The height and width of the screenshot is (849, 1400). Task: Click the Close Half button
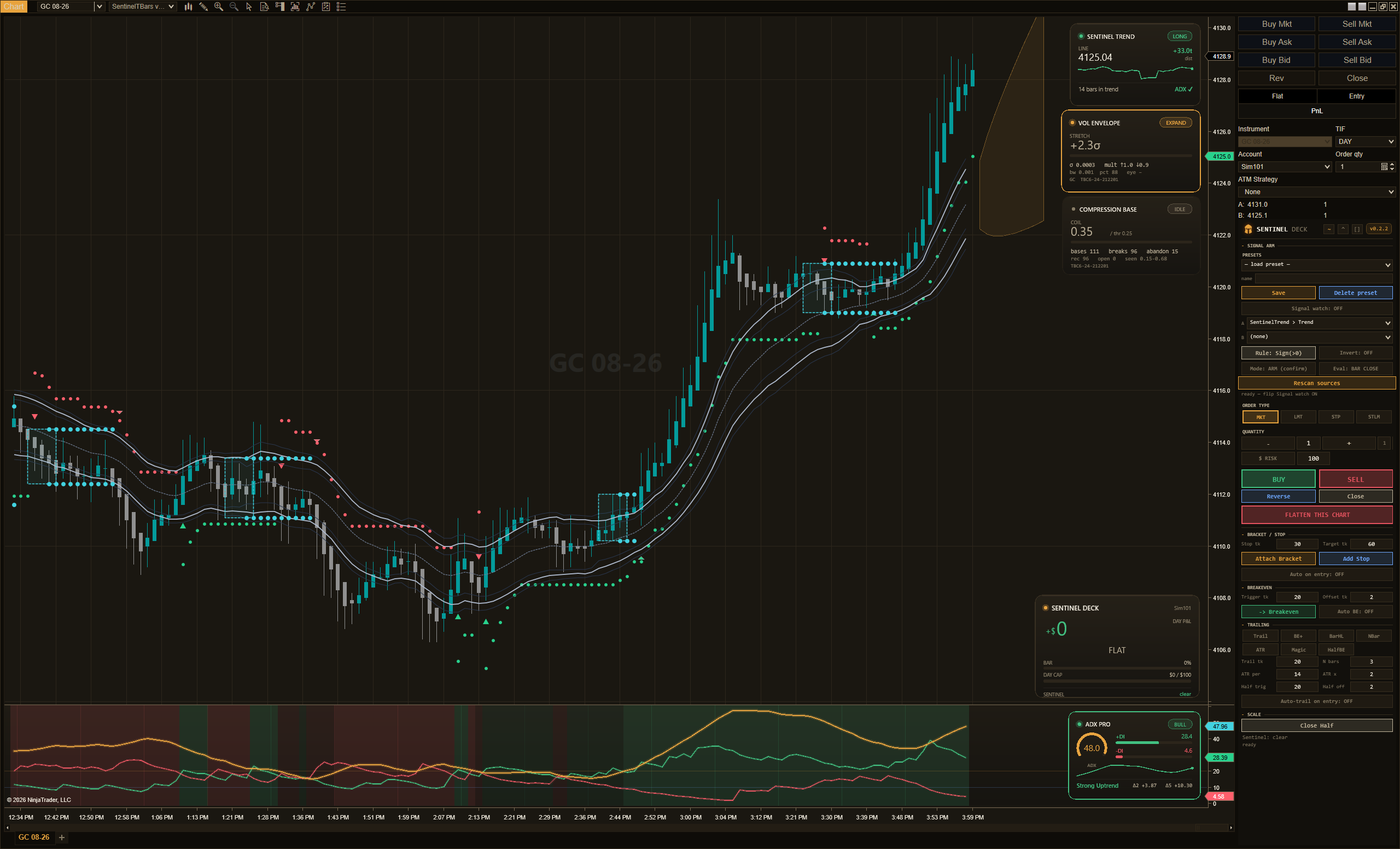point(1316,726)
